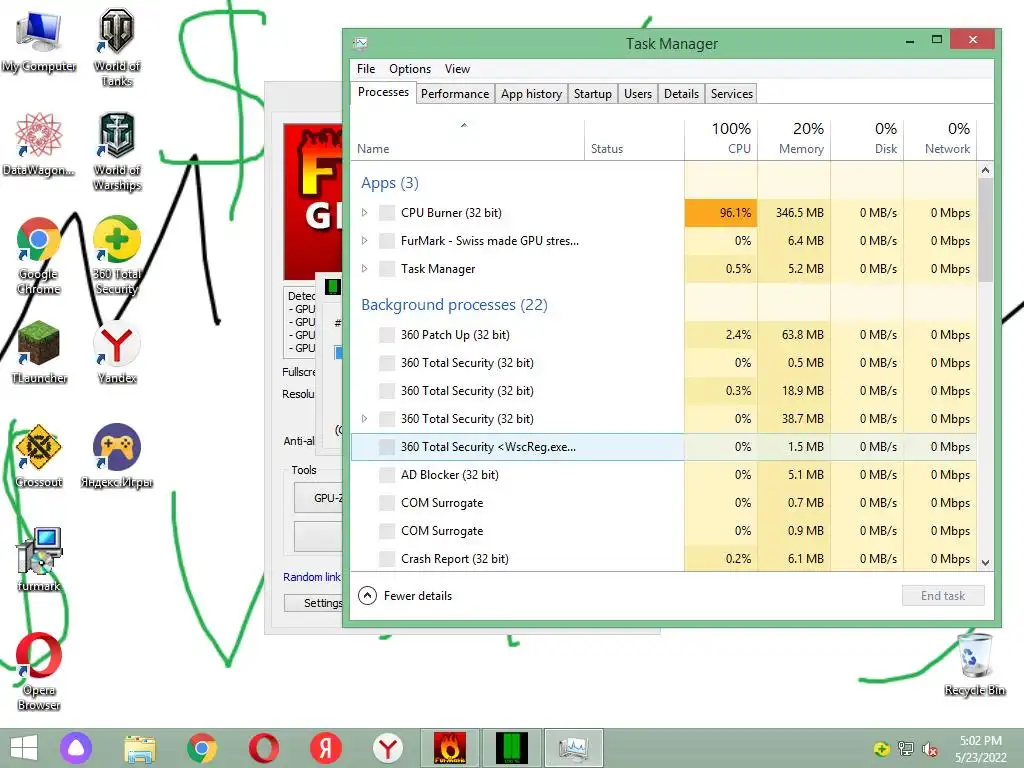Click Background processes (22) heading

pyautogui.click(x=455, y=304)
